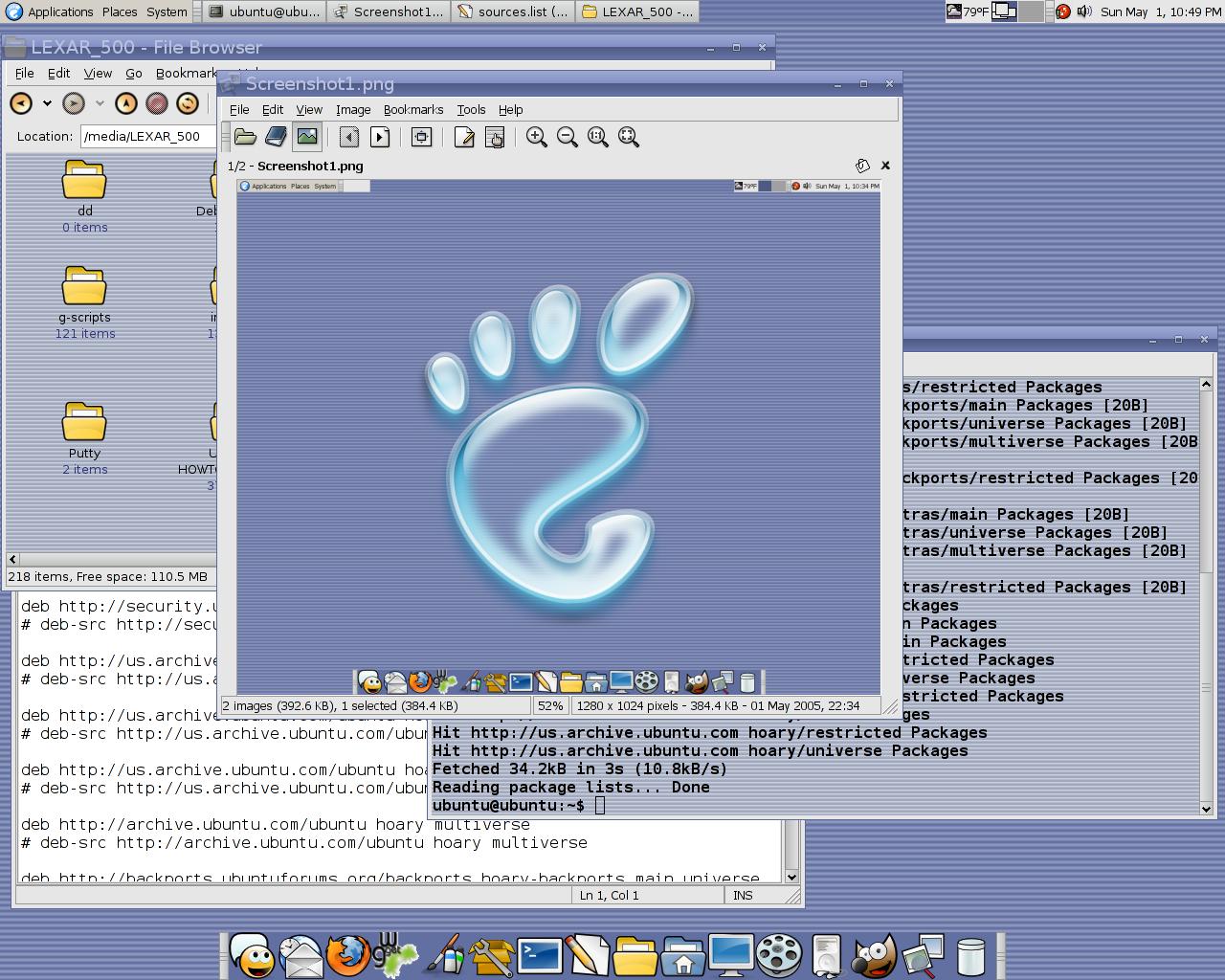This screenshot has width=1225, height=980.
Task: Open Places menu in top panel
Action: click(x=120, y=11)
